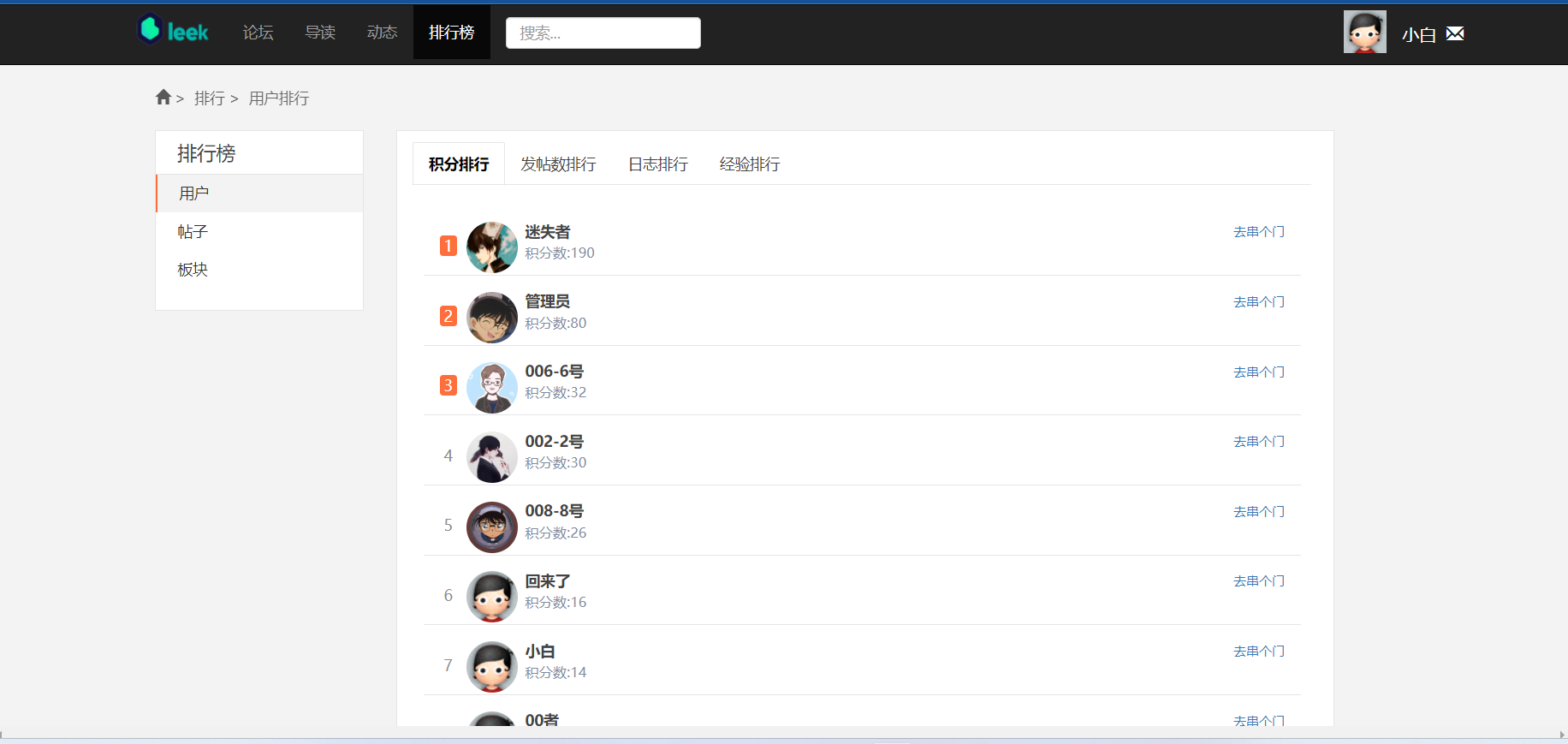Click the orange rank 3 badge
The image size is (1568, 744).
[x=448, y=385]
